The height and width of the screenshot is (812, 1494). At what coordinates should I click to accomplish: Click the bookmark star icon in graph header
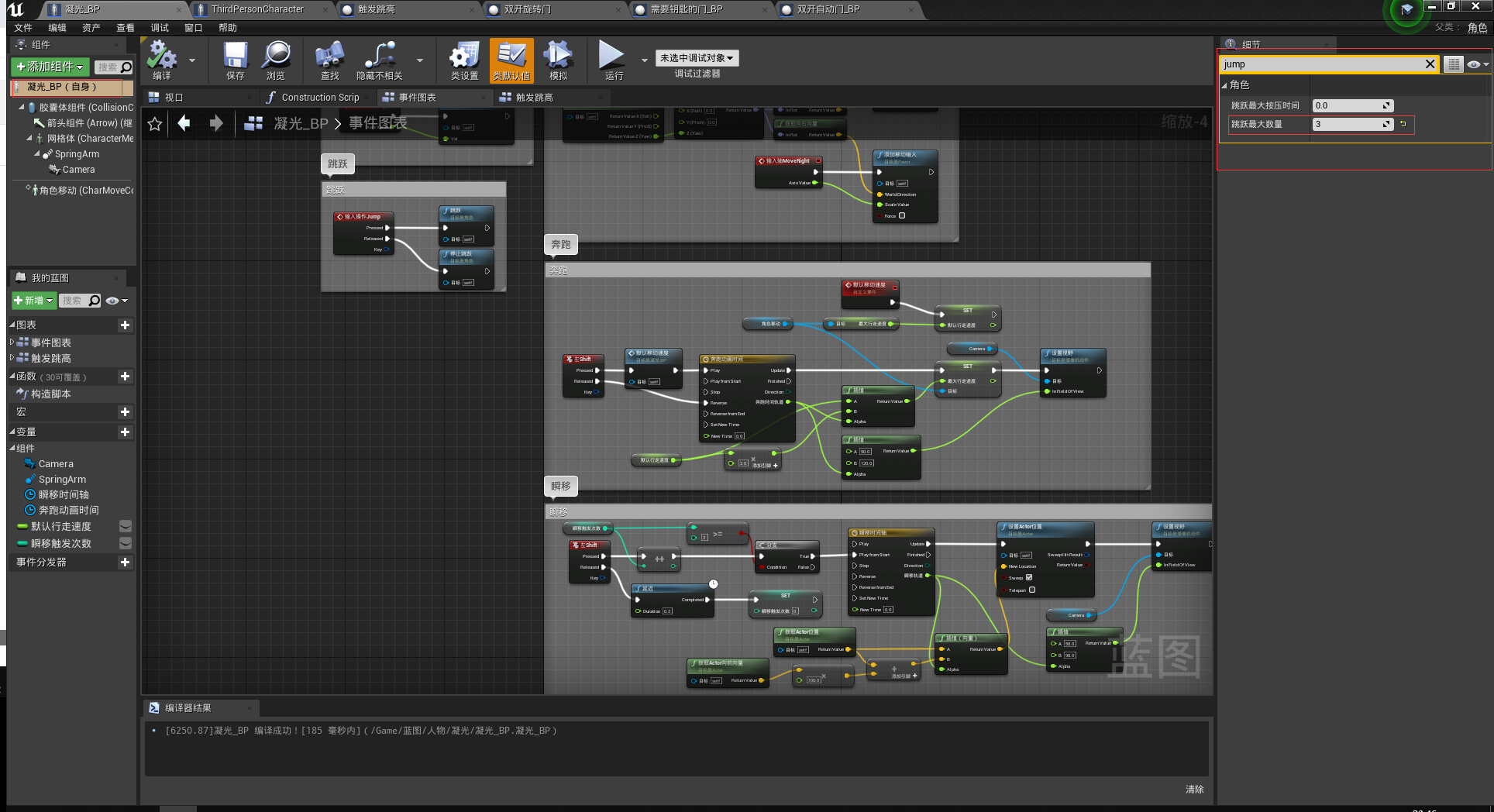pyautogui.click(x=155, y=124)
